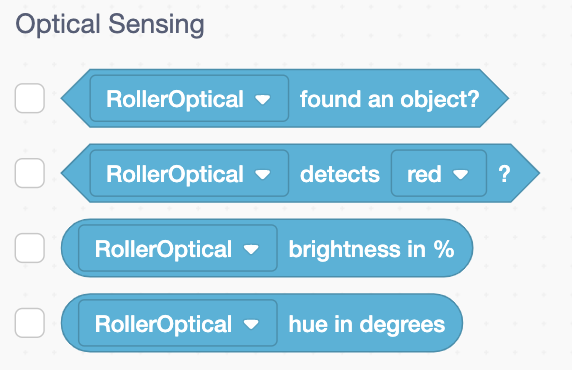
Task: Toggle the 'hue in degrees' monitor checkbox
Action: click(30, 323)
